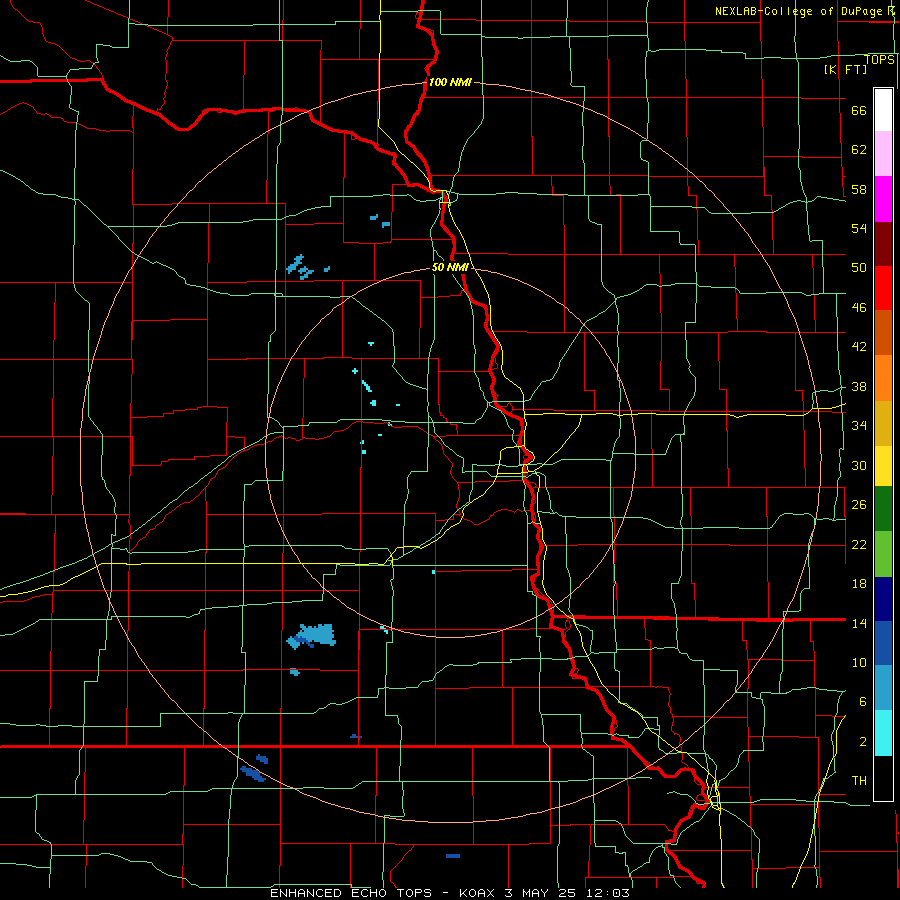900x900 pixels.
Task: Click the KOAX station identifier in caption
Action: tap(479, 893)
